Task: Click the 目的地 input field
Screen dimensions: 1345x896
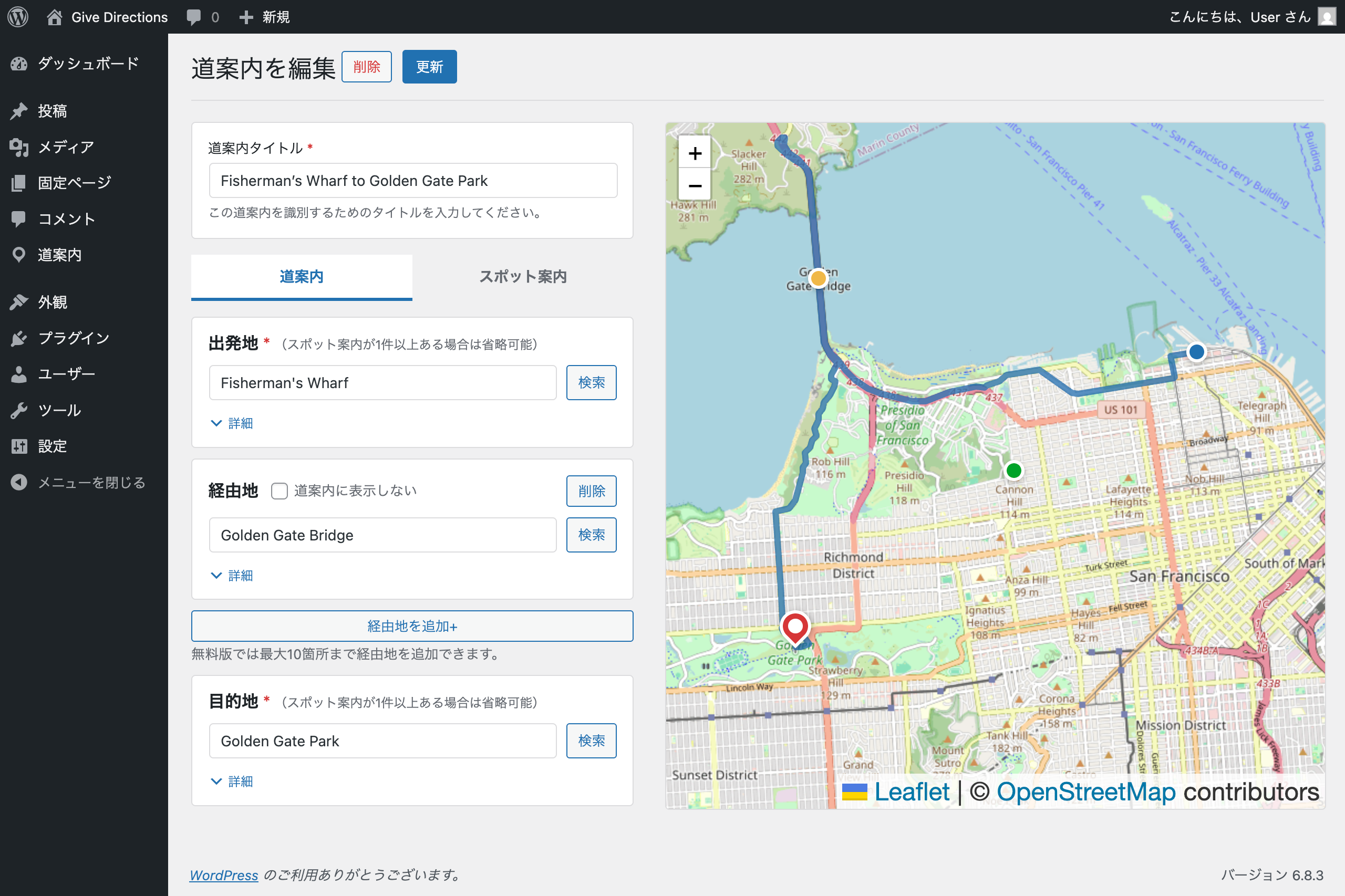Action: point(382,741)
